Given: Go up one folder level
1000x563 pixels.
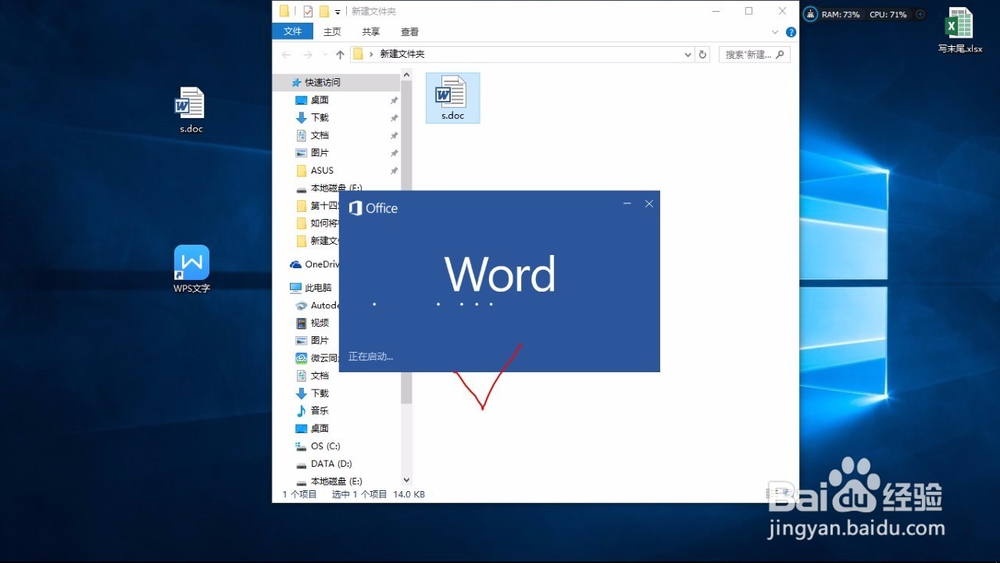Looking at the screenshot, I should [340, 55].
